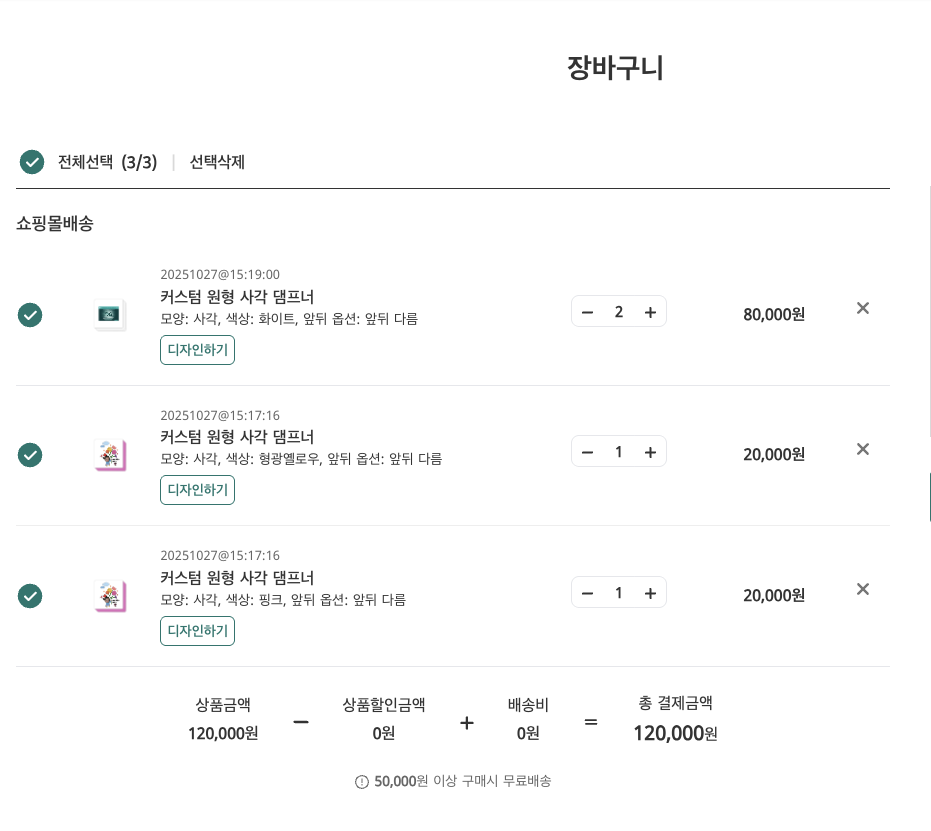
Task: Click 선택삭제 to delete selected items
Action: [x=217, y=162]
